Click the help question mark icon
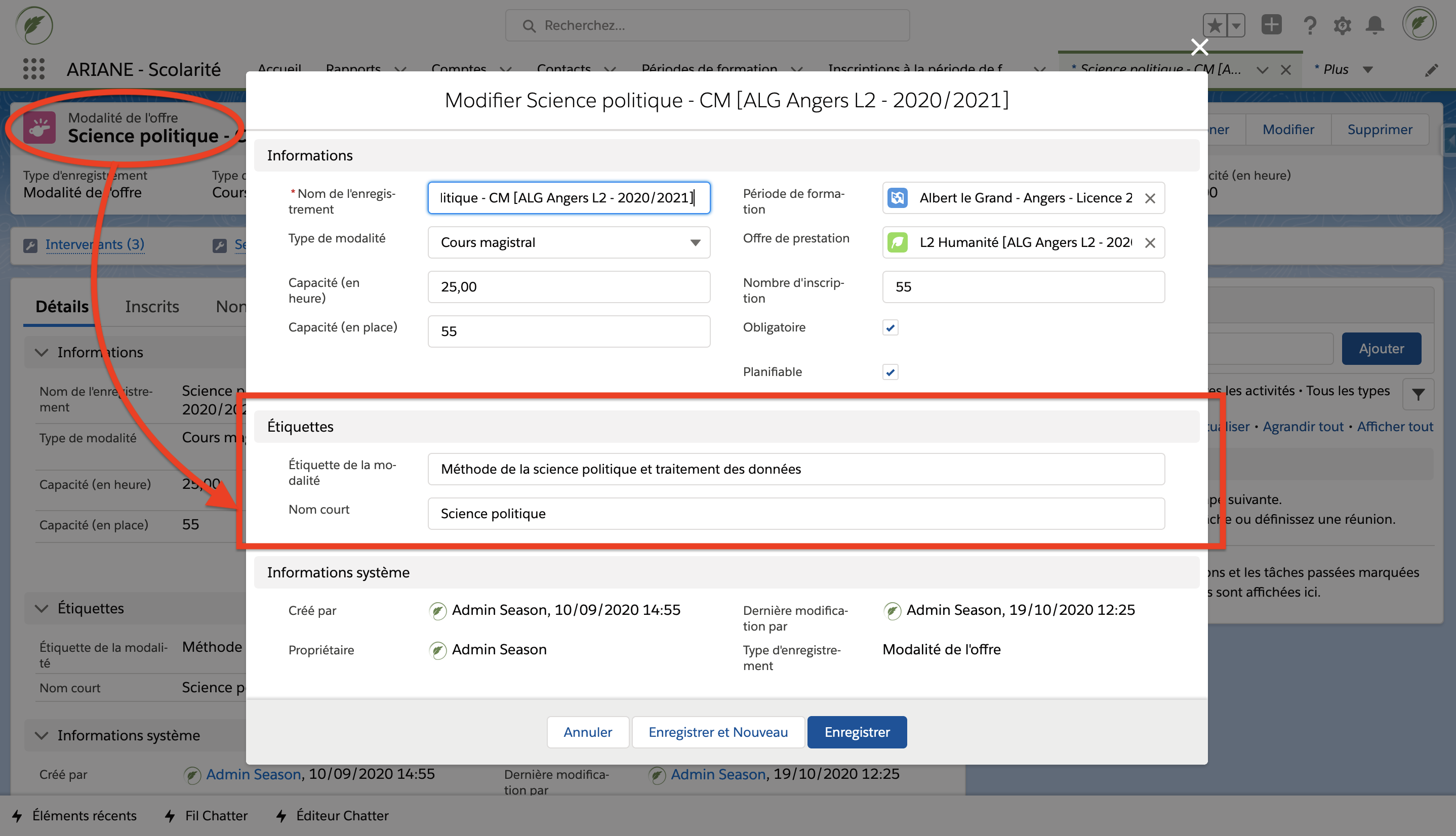Viewport: 1456px width, 836px height. coord(1309,25)
